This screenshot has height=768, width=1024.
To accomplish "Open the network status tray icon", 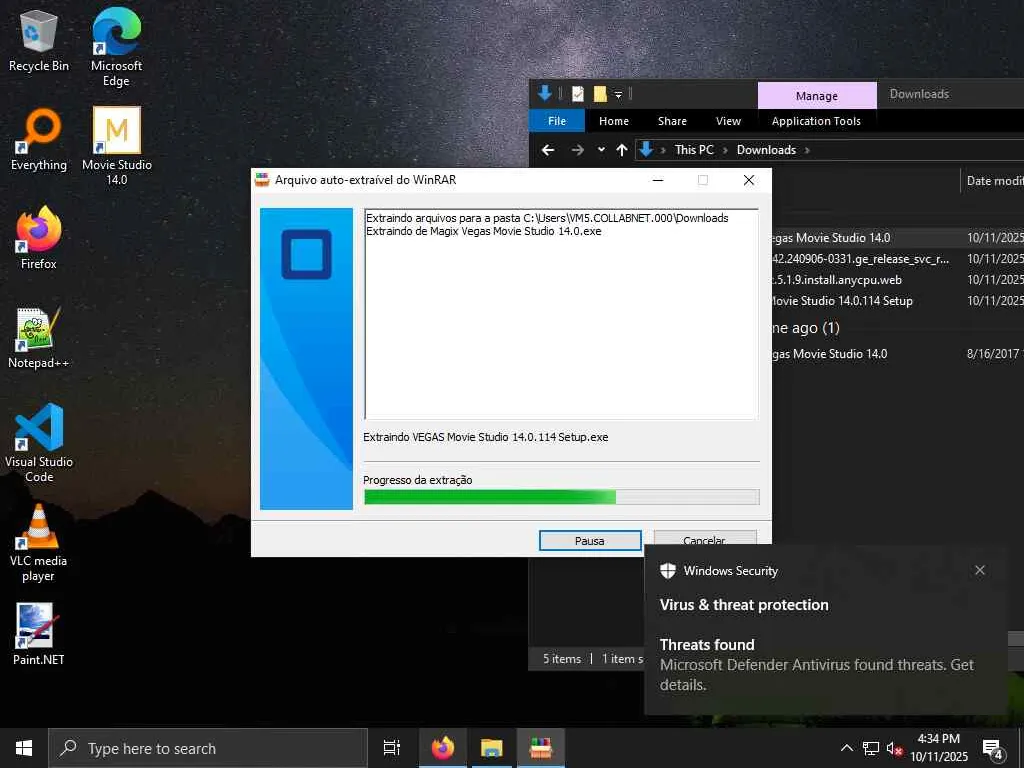I will pyautogui.click(x=871, y=748).
